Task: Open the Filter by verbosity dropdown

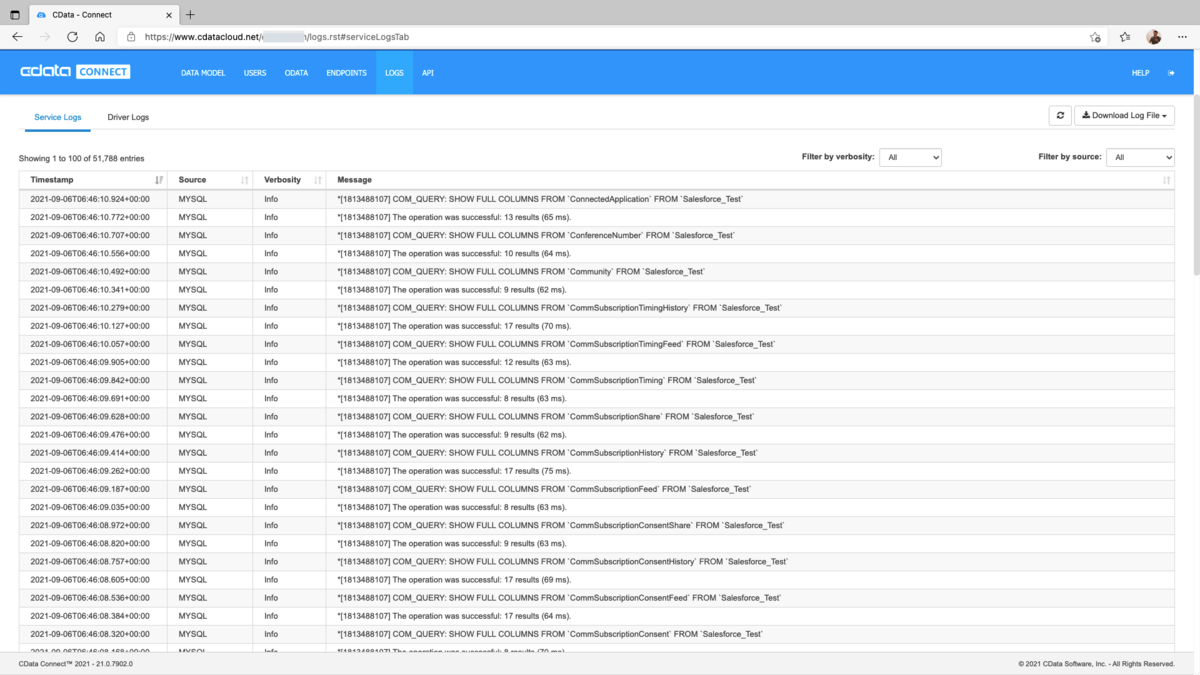Action: (910, 157)
